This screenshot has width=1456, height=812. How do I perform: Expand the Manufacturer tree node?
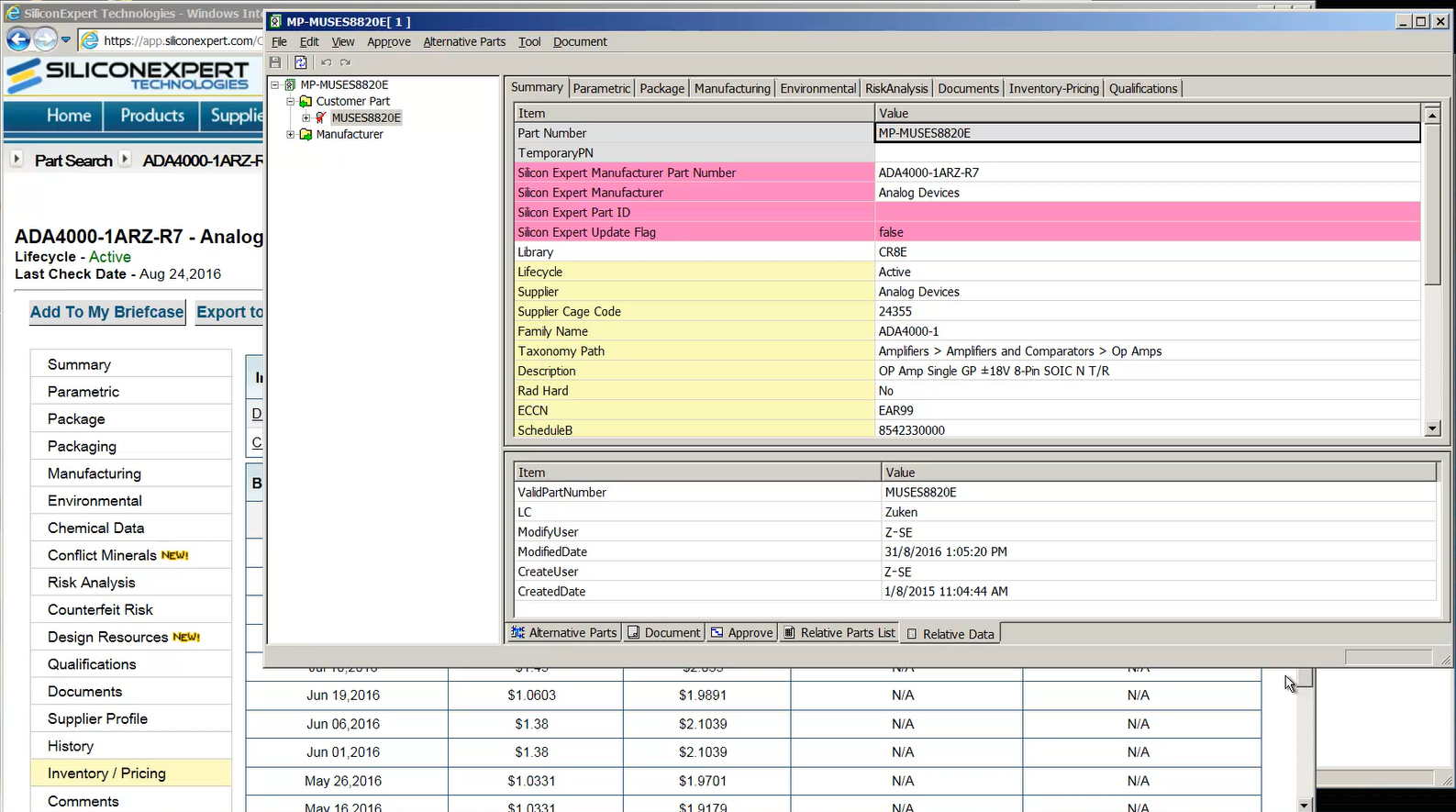[291, 134]
